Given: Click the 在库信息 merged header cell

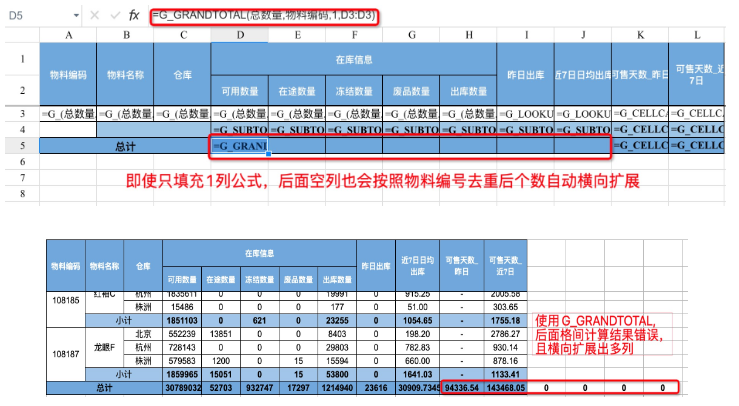Looking at the screenshot, I should coord(353,59).
